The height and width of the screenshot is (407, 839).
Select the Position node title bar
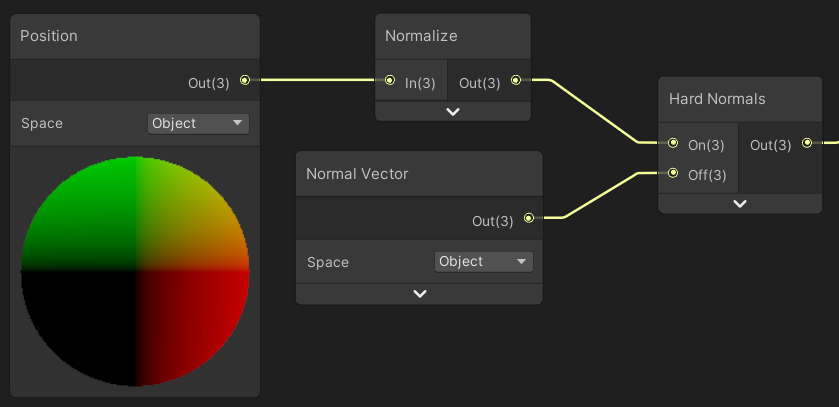(135, 36)
